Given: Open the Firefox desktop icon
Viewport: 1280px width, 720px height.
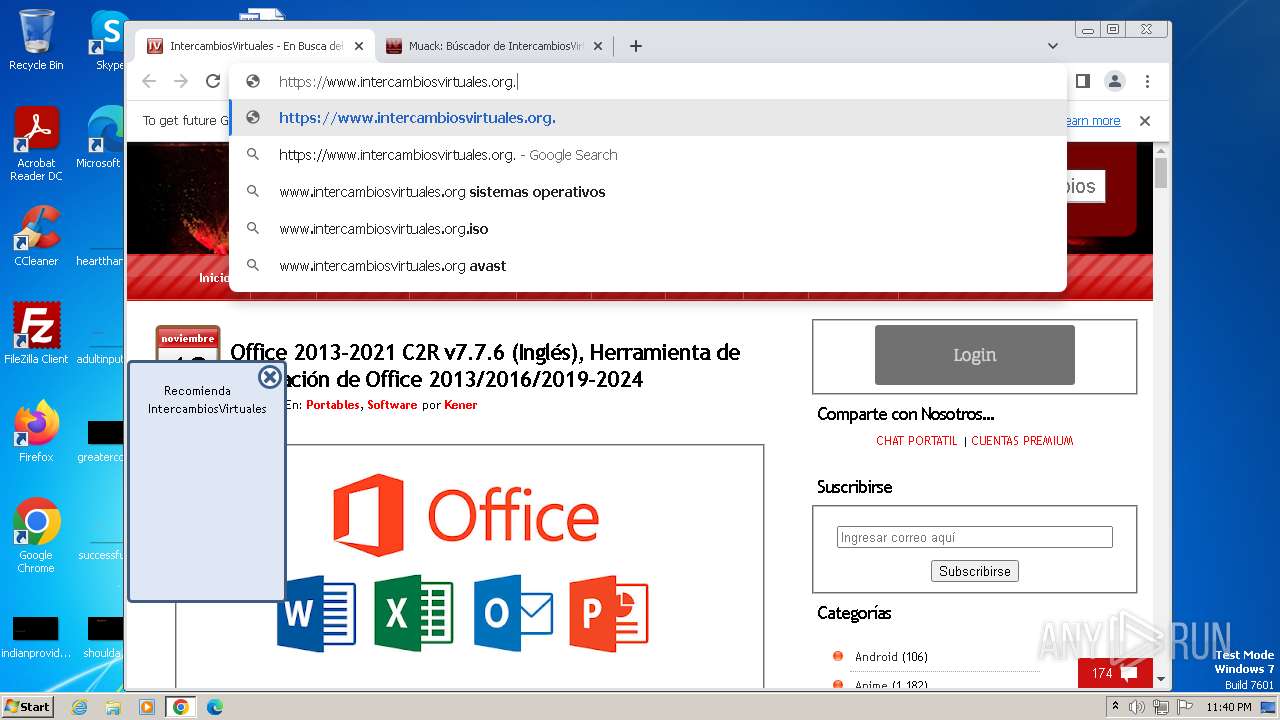Looking at the screenshot, I should tap(36, 432).
